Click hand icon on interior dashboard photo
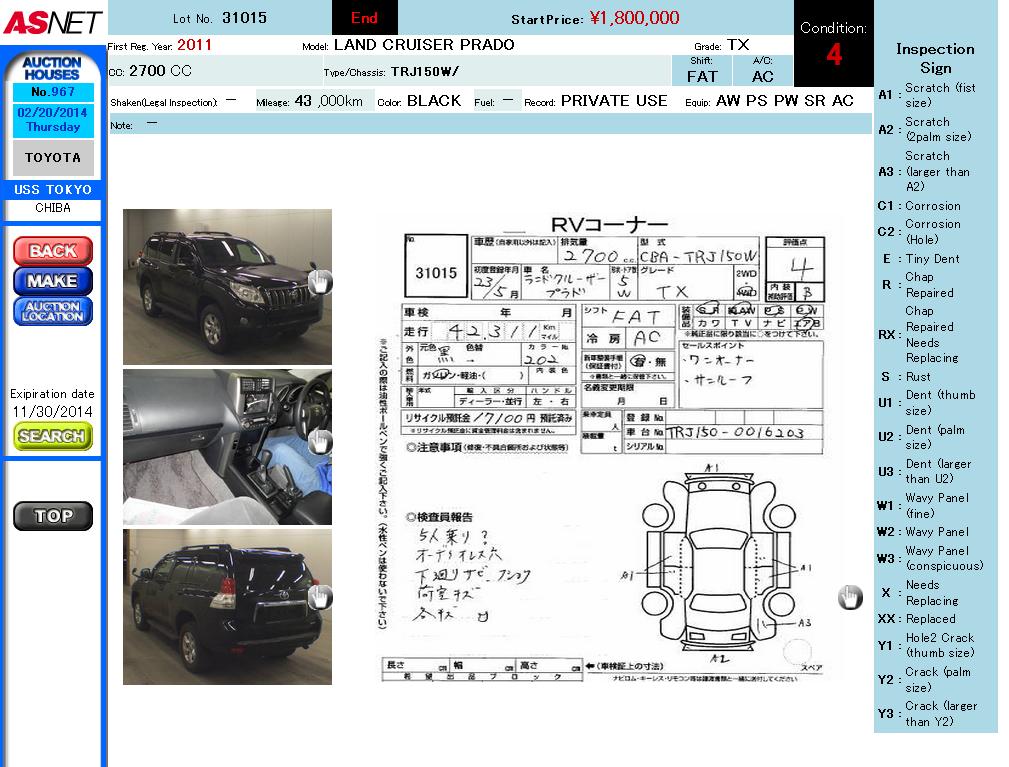This screenshot has width=1009, height=767. pyautogui.click(x=319, y=441)
